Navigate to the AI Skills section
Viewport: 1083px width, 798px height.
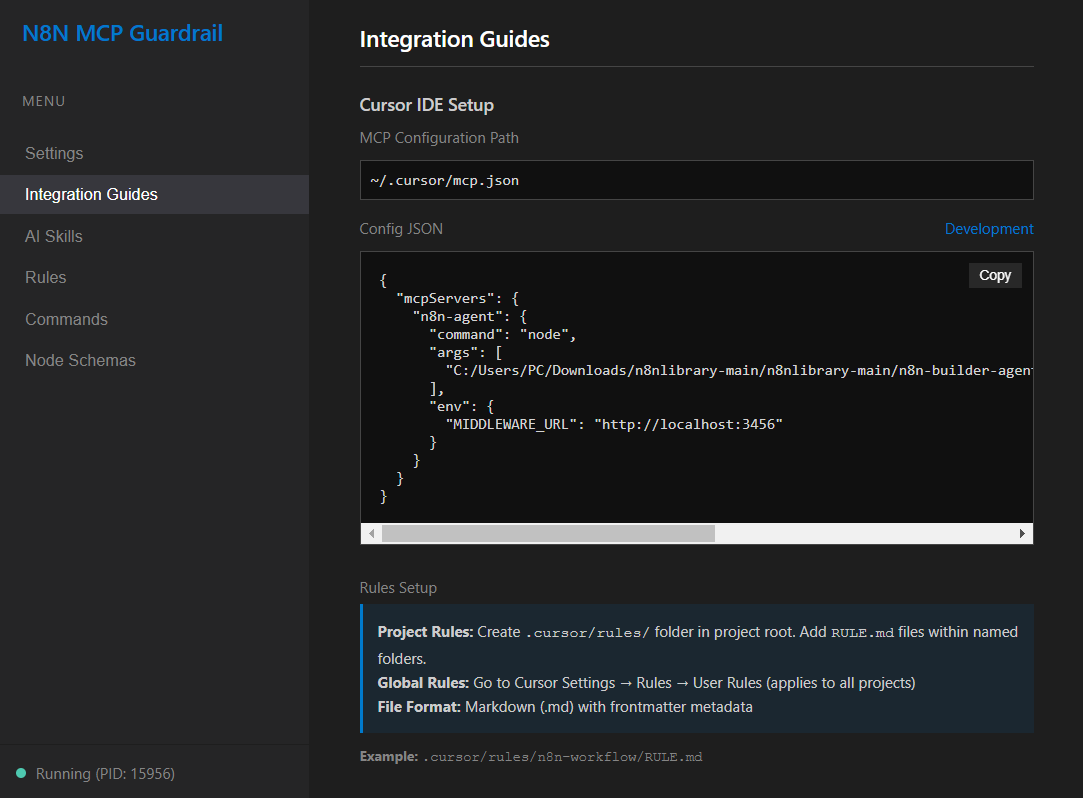point(53,236)
